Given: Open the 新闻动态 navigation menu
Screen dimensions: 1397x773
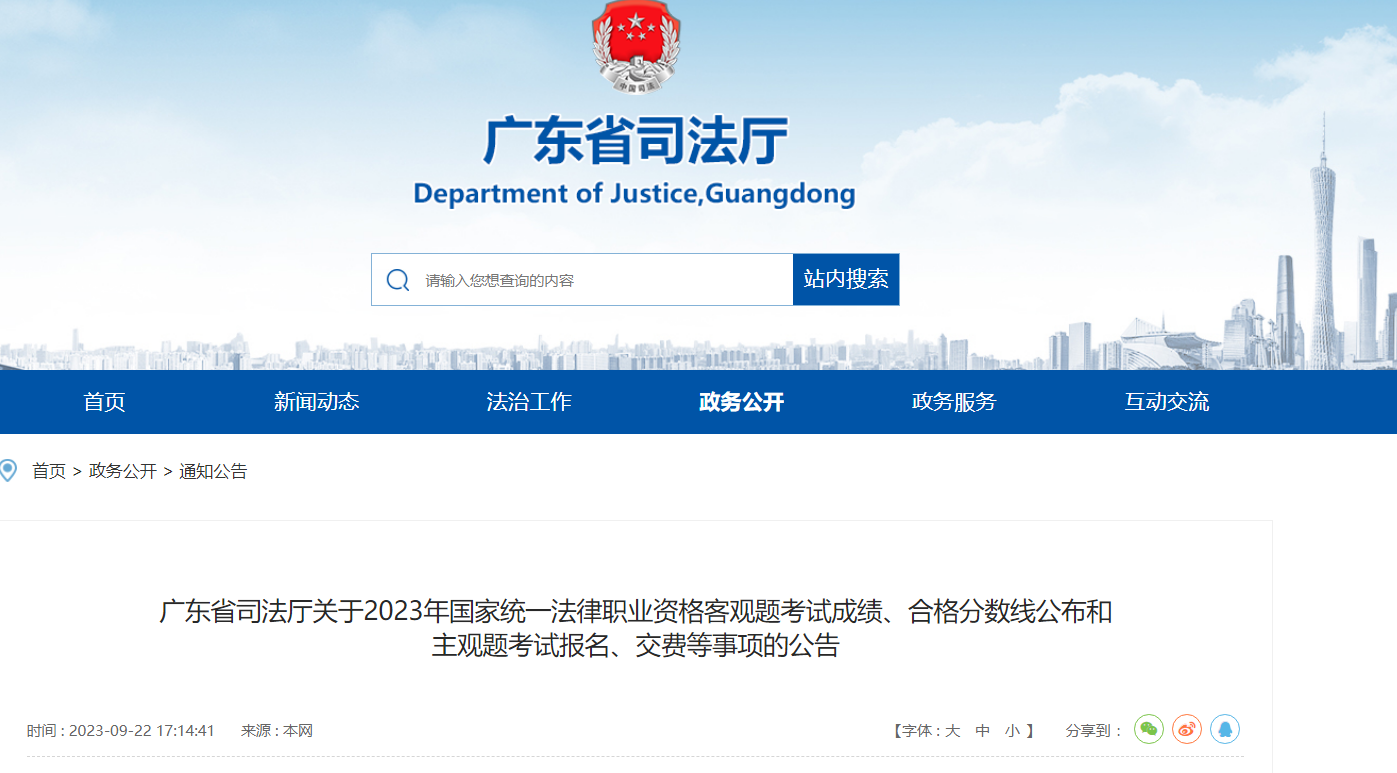Looking at the screenshot, I should (317, 402).
